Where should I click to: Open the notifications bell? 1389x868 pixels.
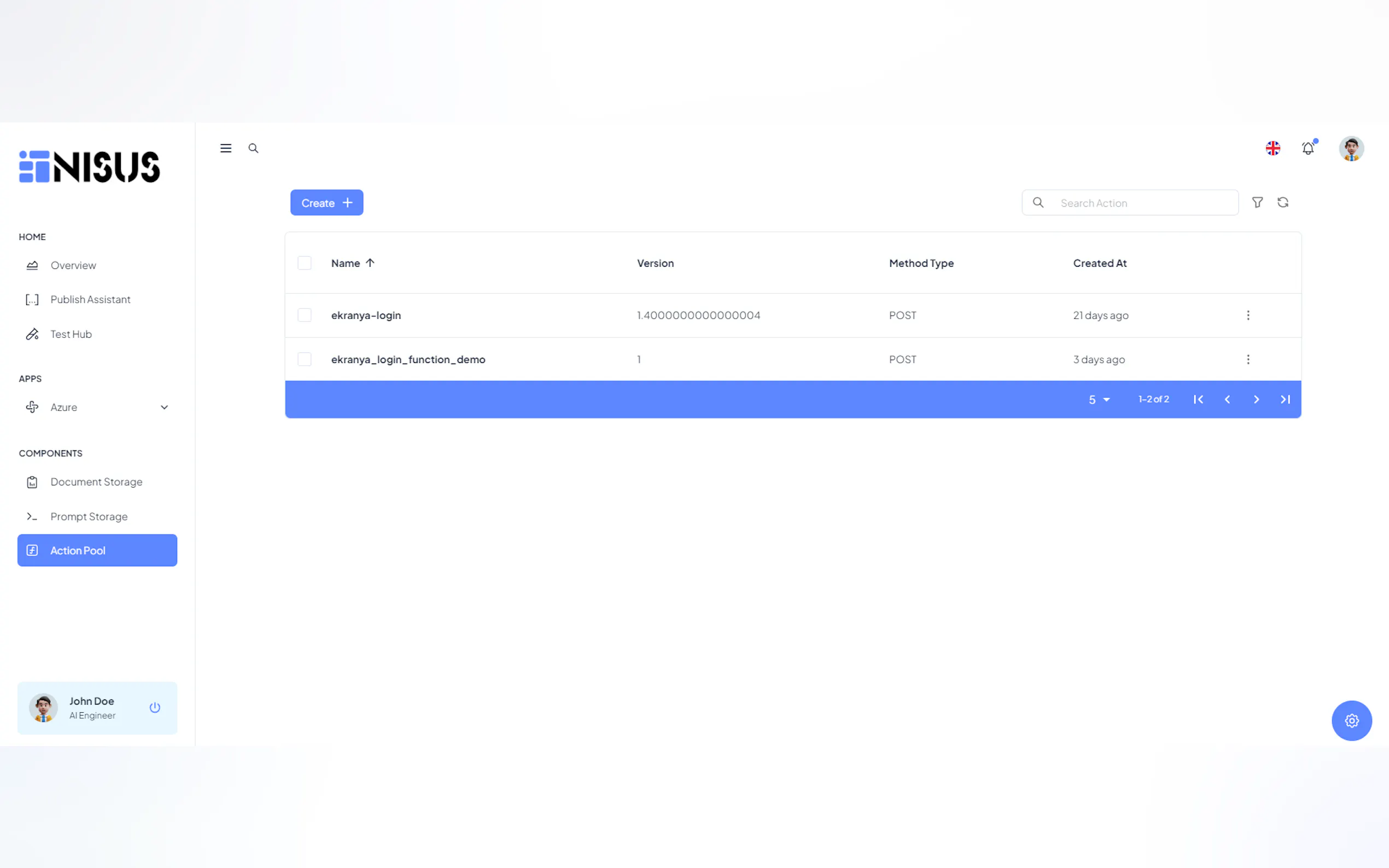pos(1308,149)
